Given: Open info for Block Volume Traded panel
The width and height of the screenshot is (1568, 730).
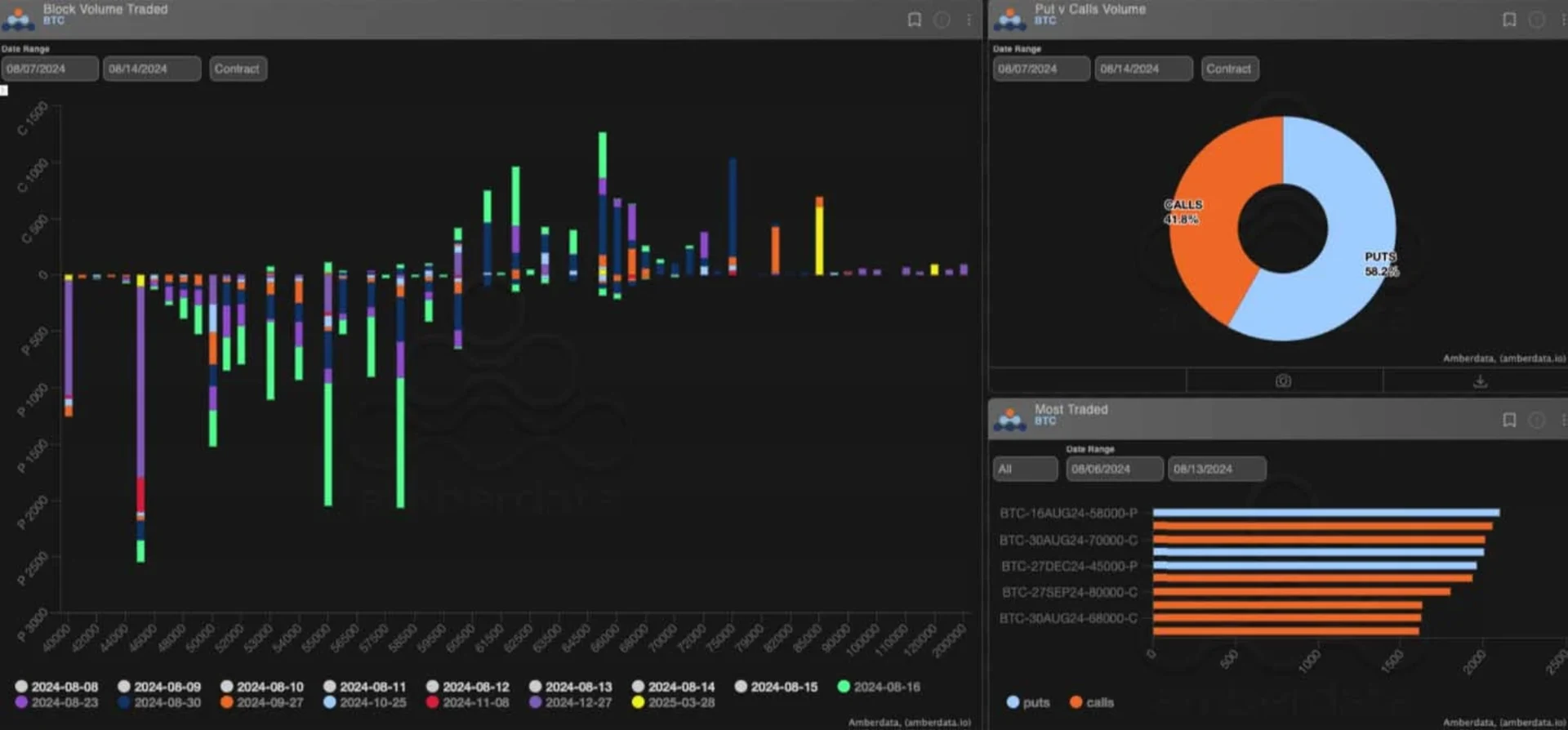Looking at the screenshot, I should tap(942, 20).
